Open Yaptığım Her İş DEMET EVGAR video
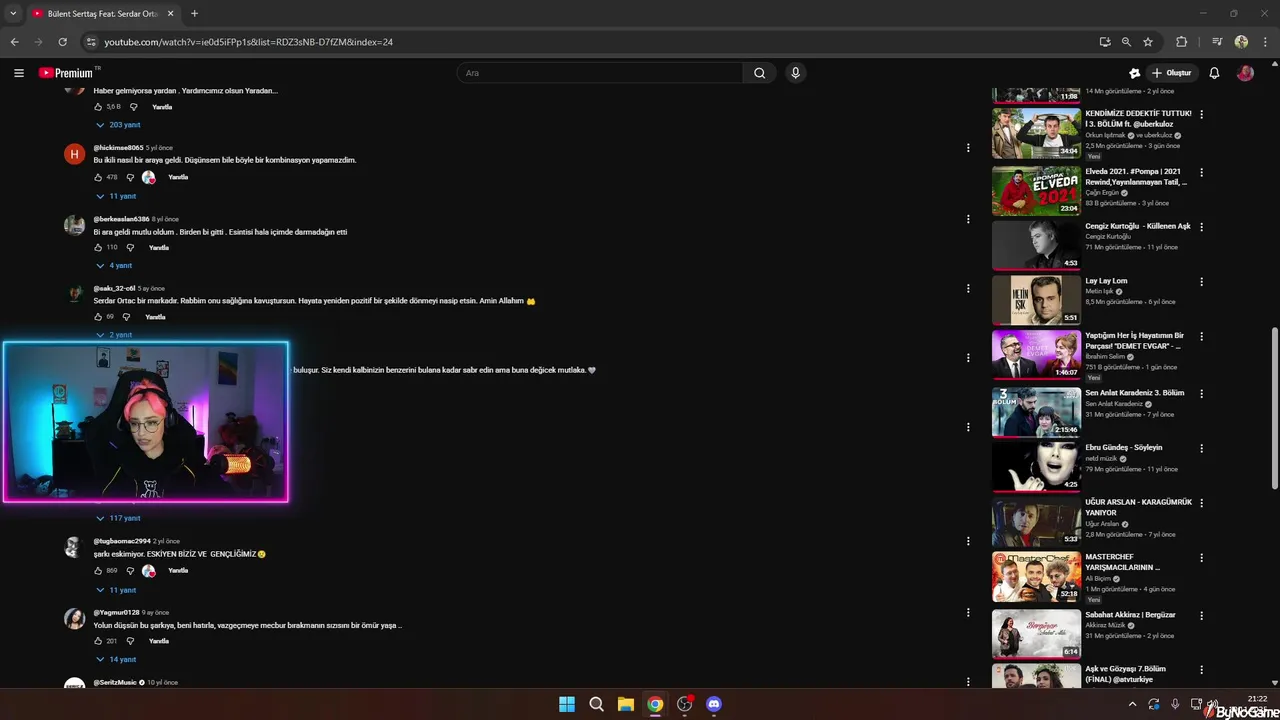This screenshot has height=720, width=1280. click(1036, 355)
